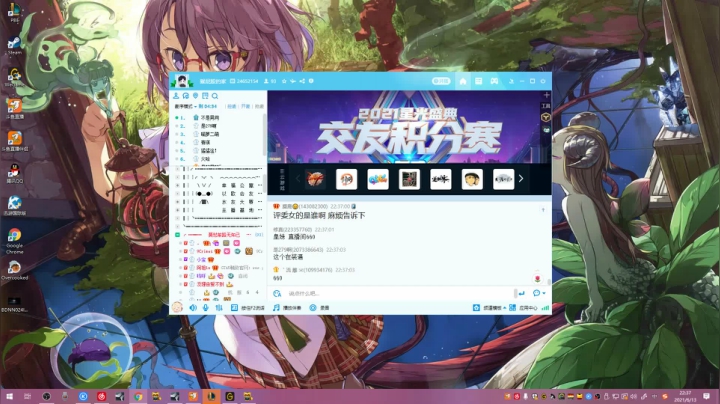
Task: Open the baby face avatar at bottom left
Action: click(x=177, y=307)
